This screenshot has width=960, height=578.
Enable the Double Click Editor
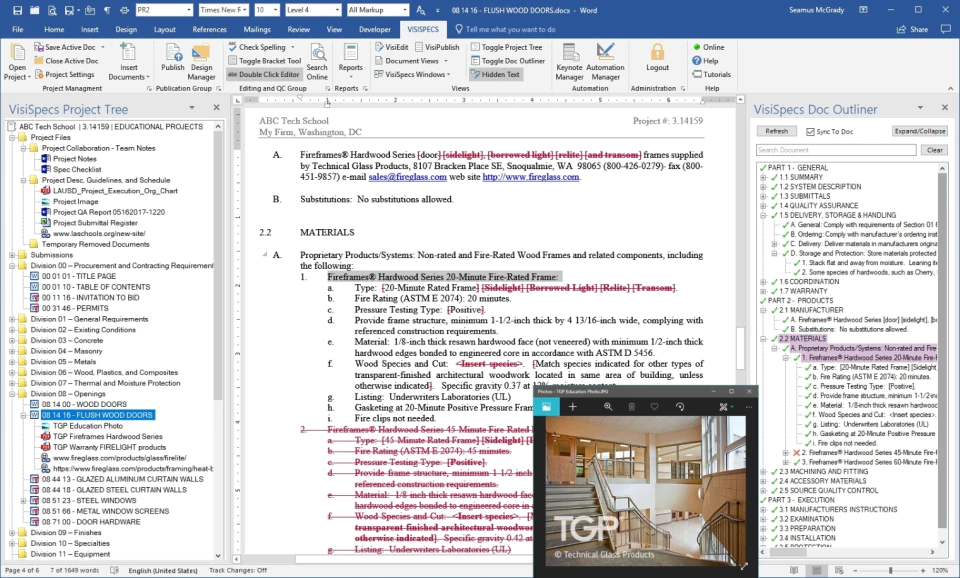tap(264, 74)
